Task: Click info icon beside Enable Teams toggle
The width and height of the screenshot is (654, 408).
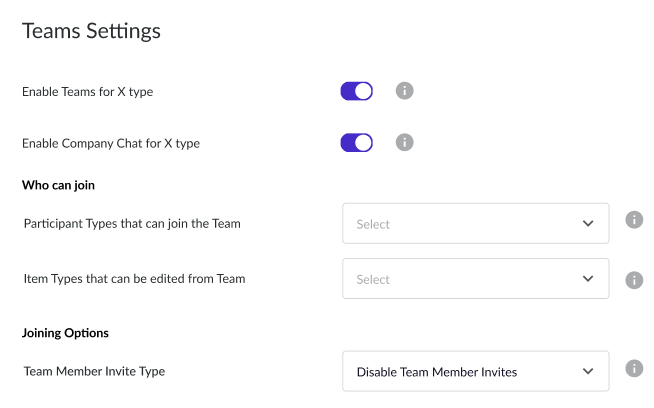Action: tap(404, 91)
